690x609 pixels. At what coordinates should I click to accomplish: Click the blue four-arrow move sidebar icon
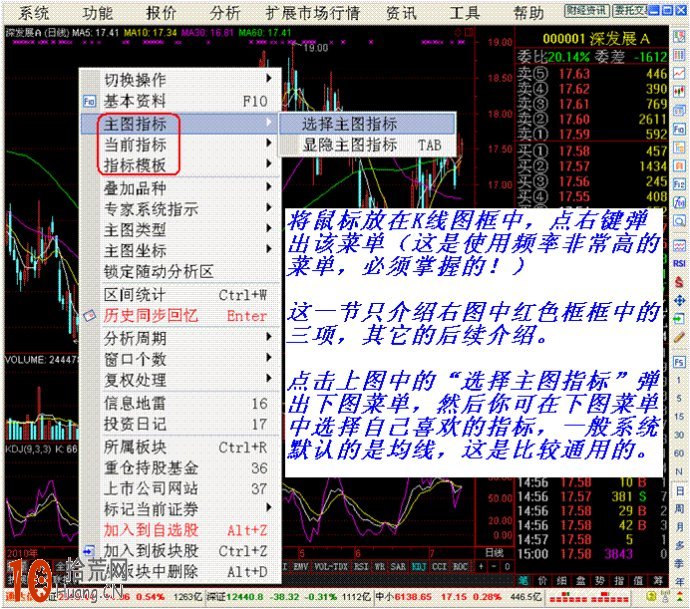(679, 301)
